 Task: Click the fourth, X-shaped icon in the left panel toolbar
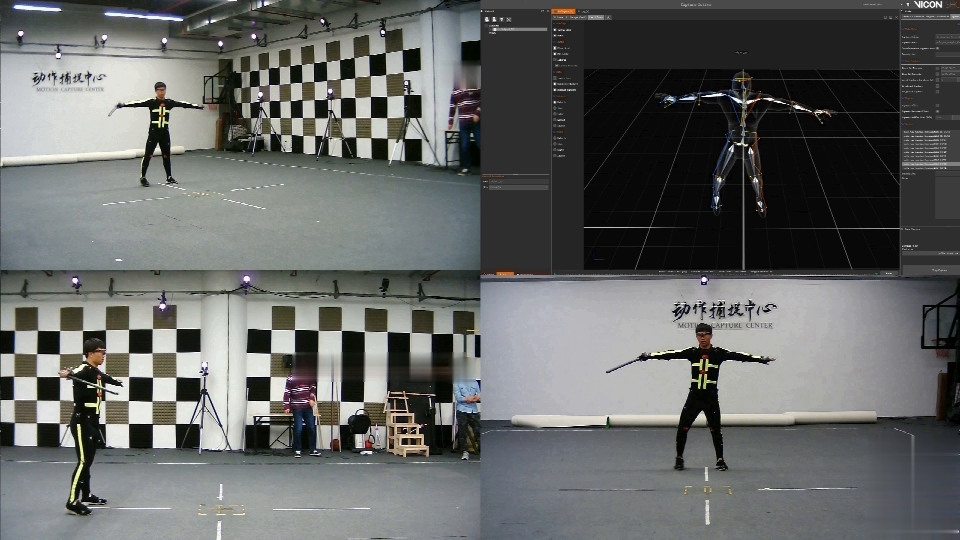[x=508, y=18]
